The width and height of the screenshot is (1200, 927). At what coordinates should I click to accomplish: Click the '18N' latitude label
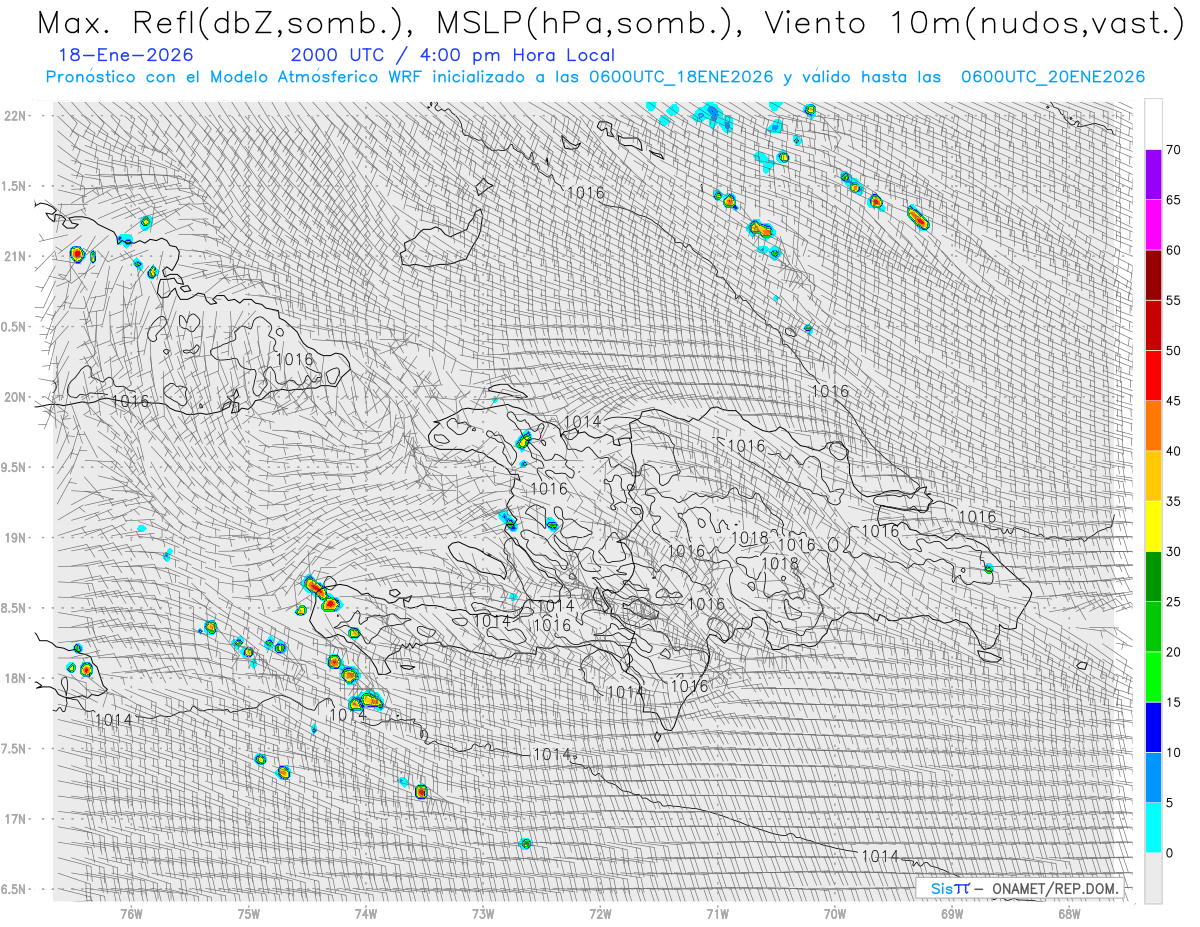(x=14, y=678)
